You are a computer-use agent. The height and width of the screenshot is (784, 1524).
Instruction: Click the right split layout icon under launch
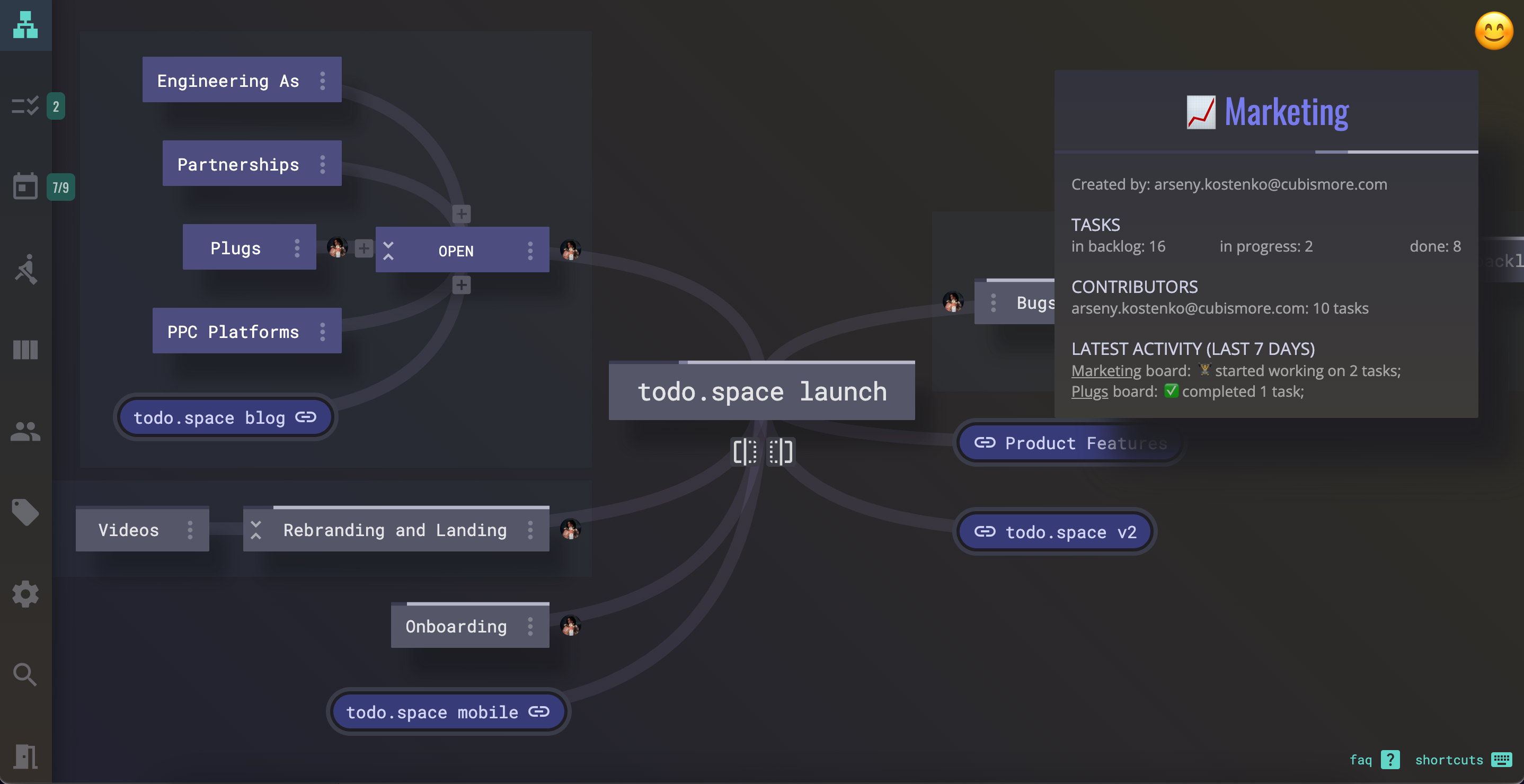(x=781, y=452)
